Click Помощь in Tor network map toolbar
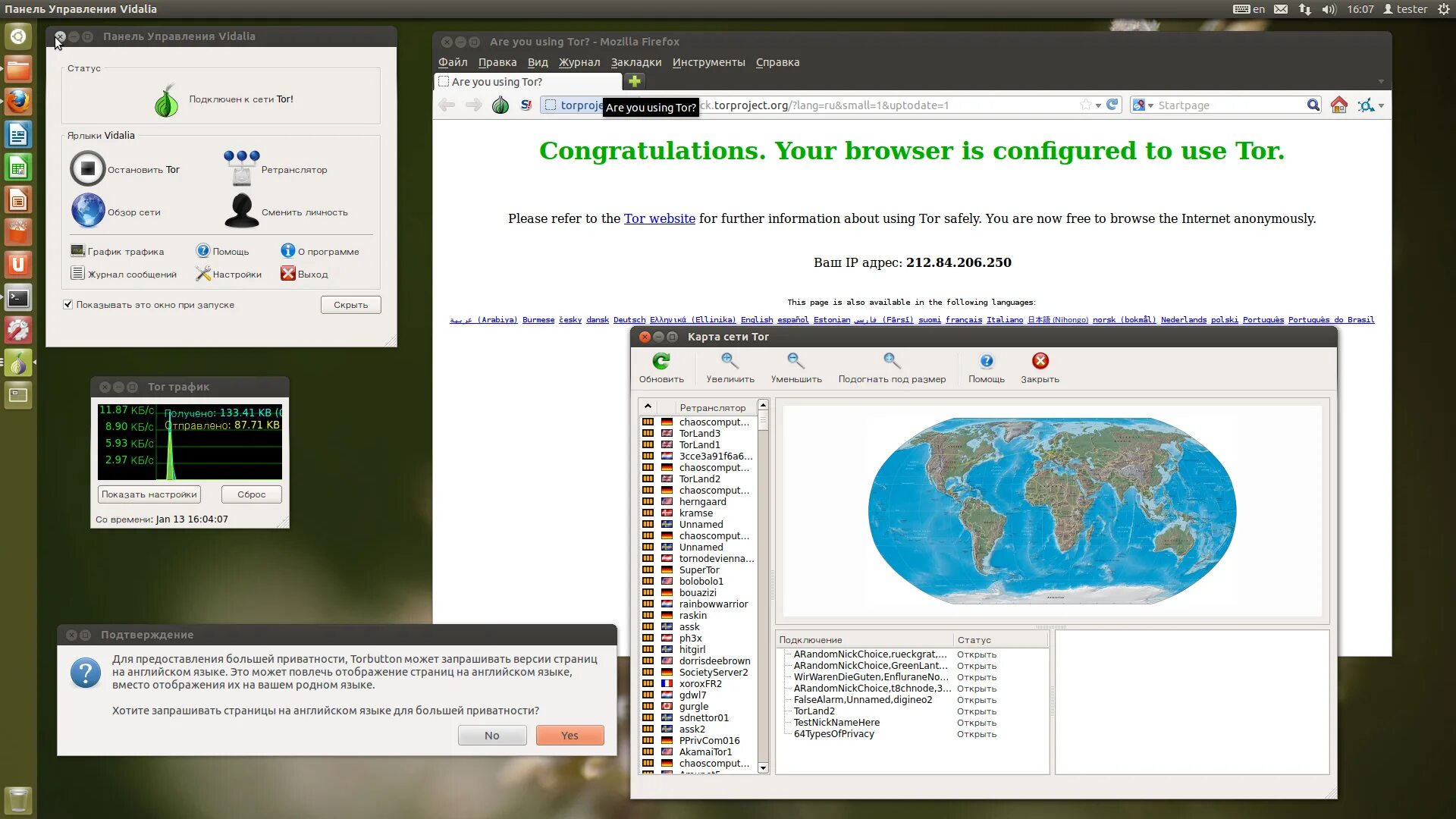 [986, 367]
